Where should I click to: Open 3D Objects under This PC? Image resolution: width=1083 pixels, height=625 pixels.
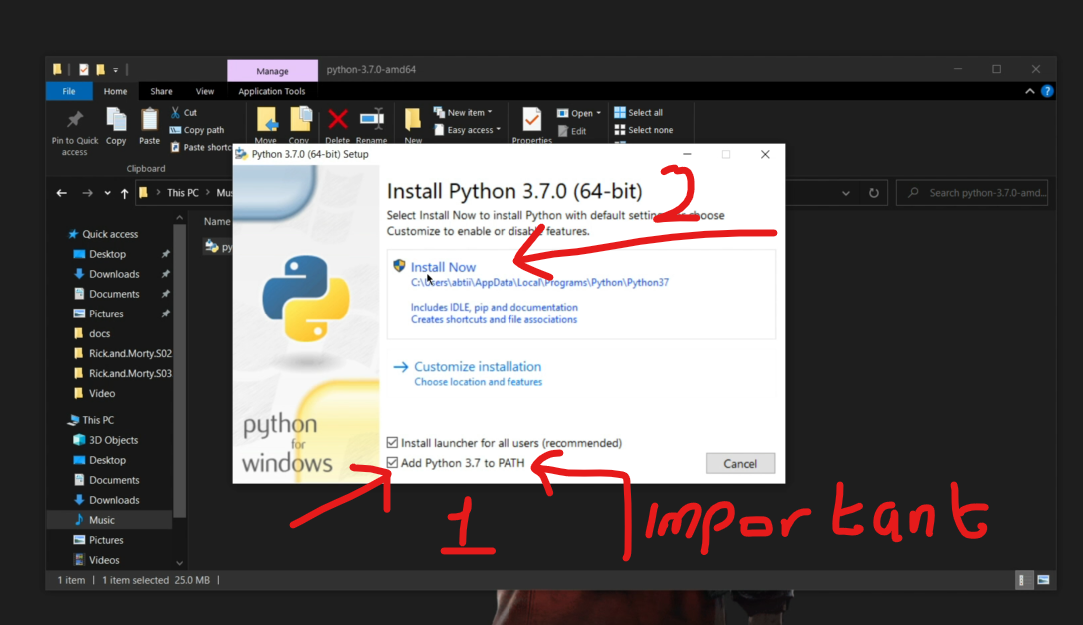click(x=113, y=440)
